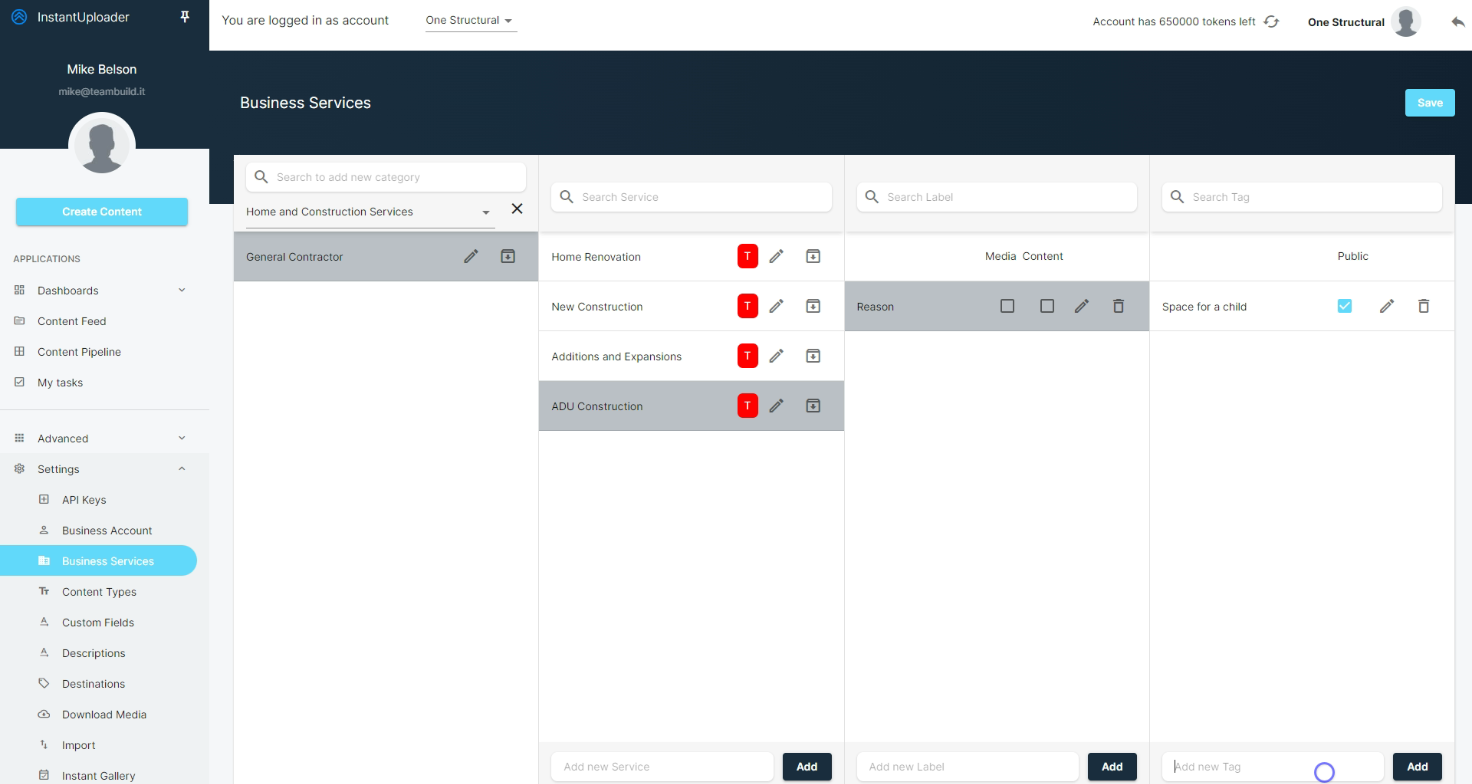Click the Save button
Image resolution: width=1472 pixels, height=784 pixels.
1429,103
